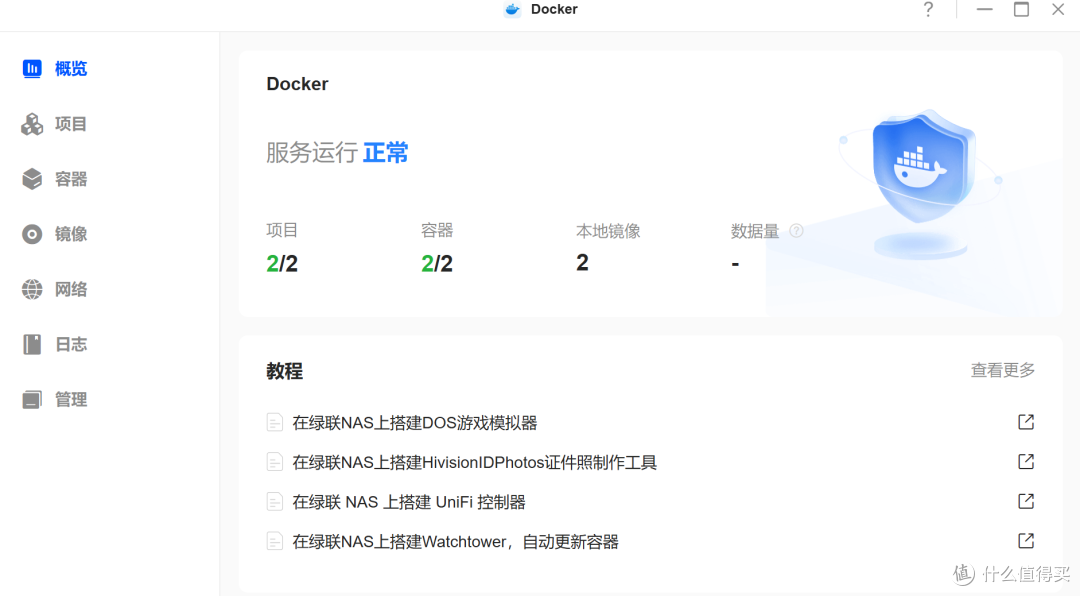The width and height of the screenshot is (1080, 596).
Task: Click document icon beside UniFi tutorial
Action: (x=274, y=502)
